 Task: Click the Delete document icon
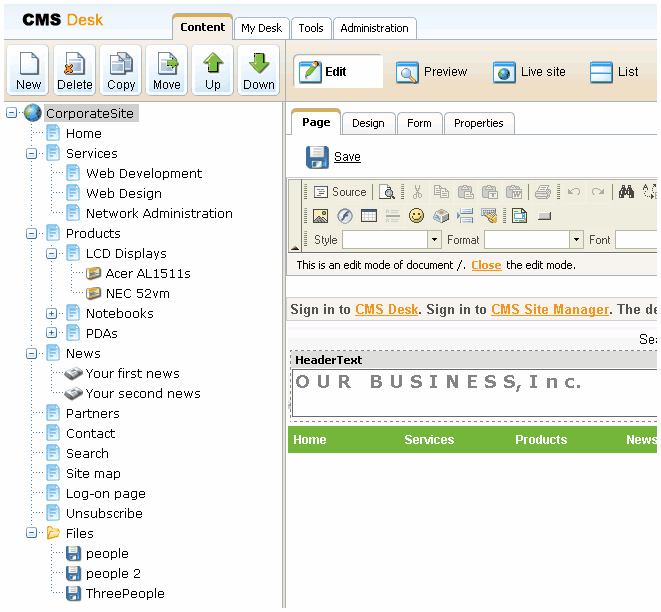point(74,71)
